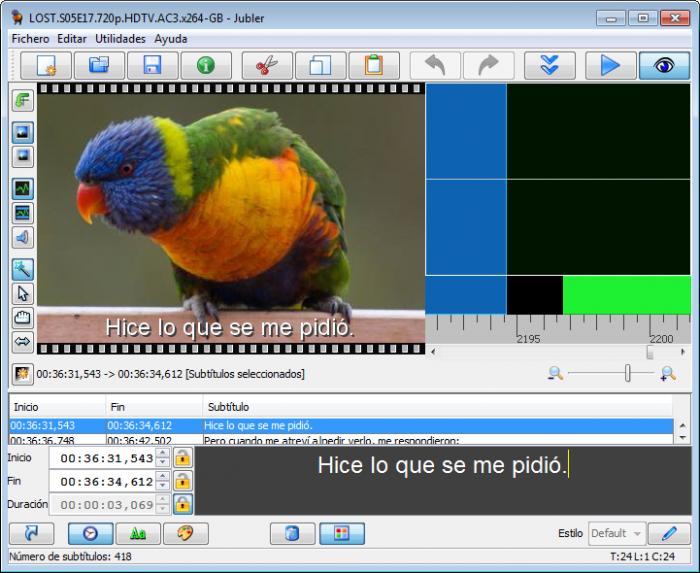Select the magic wand tool in sidebar
Screen dimensions: 700x573
point(22,268)
